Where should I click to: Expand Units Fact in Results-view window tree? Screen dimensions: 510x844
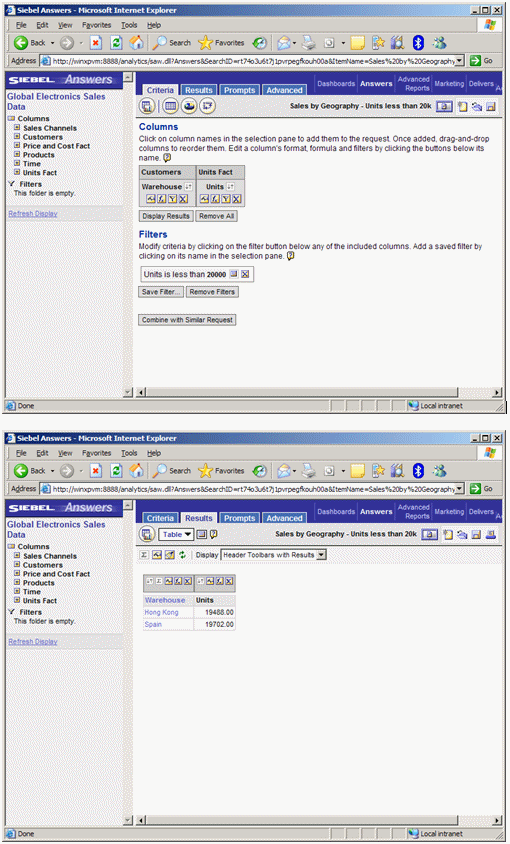(17, 600)
